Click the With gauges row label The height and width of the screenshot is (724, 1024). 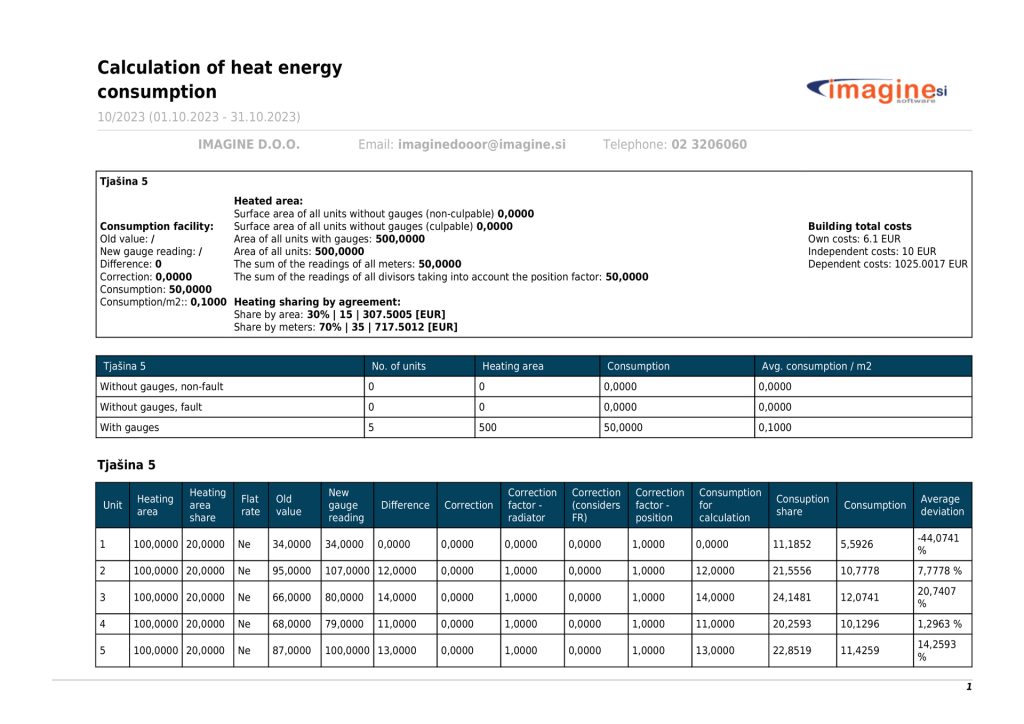(x=129, y=427)
